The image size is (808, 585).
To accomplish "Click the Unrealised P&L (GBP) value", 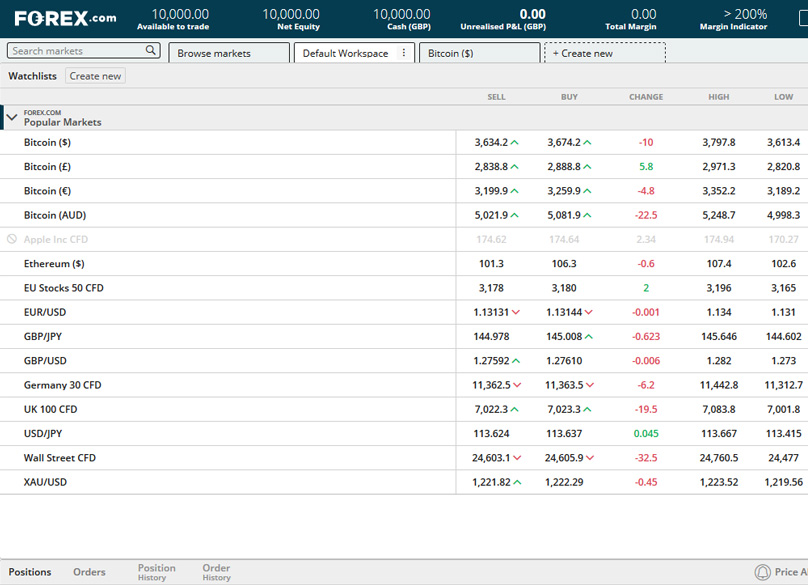I will (532, 14).
